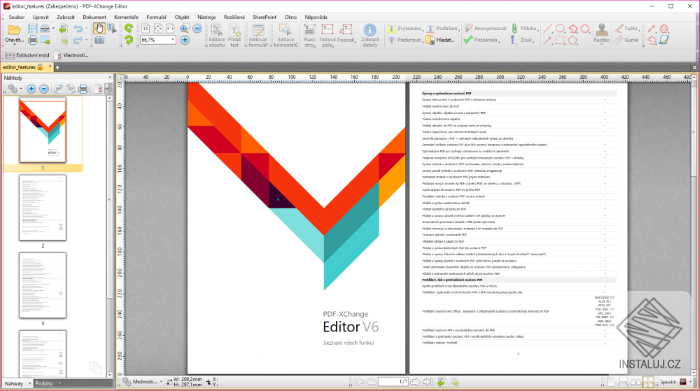Go to next page arrow in status bar

coord(415,382)
